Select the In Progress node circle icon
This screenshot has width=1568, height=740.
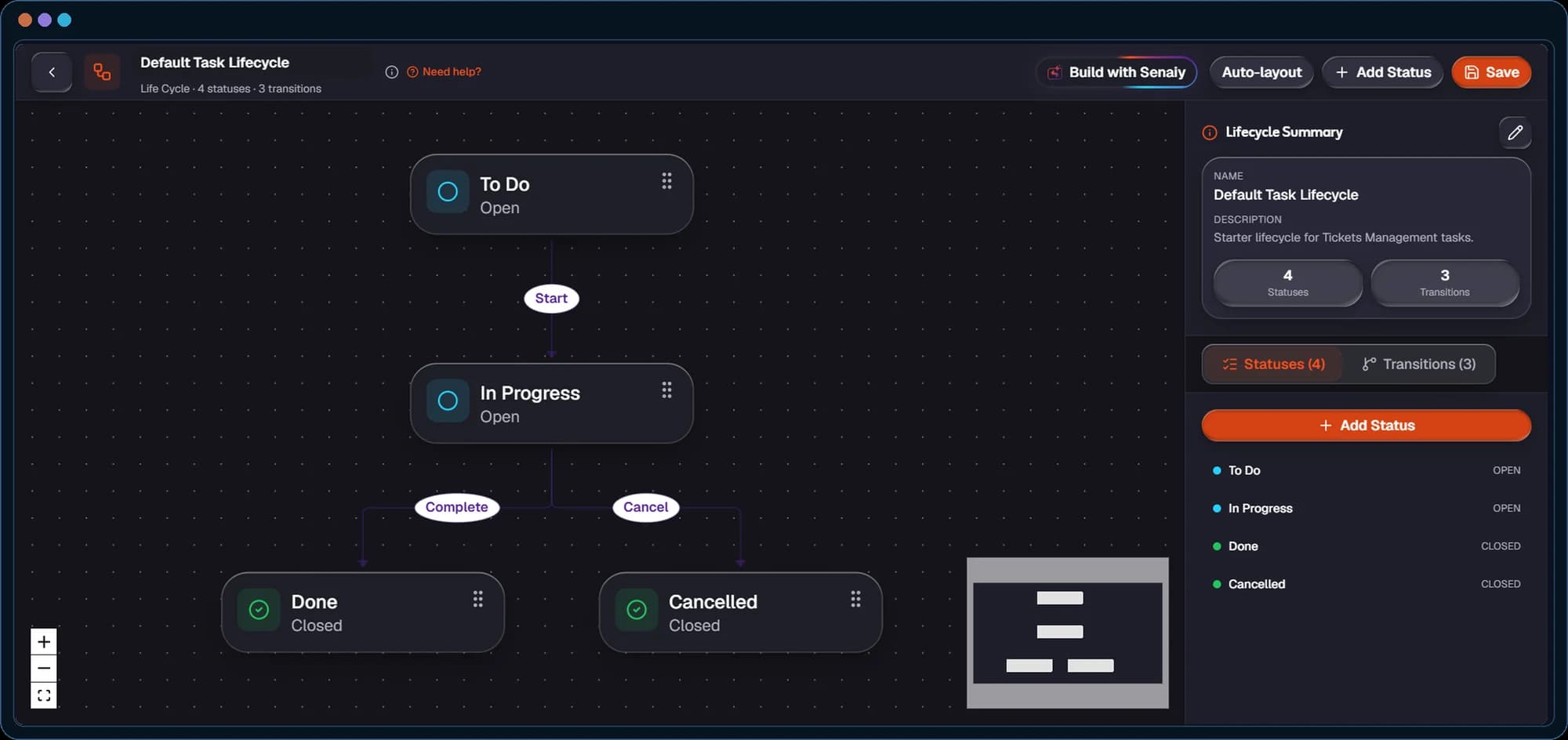[448, 401]
